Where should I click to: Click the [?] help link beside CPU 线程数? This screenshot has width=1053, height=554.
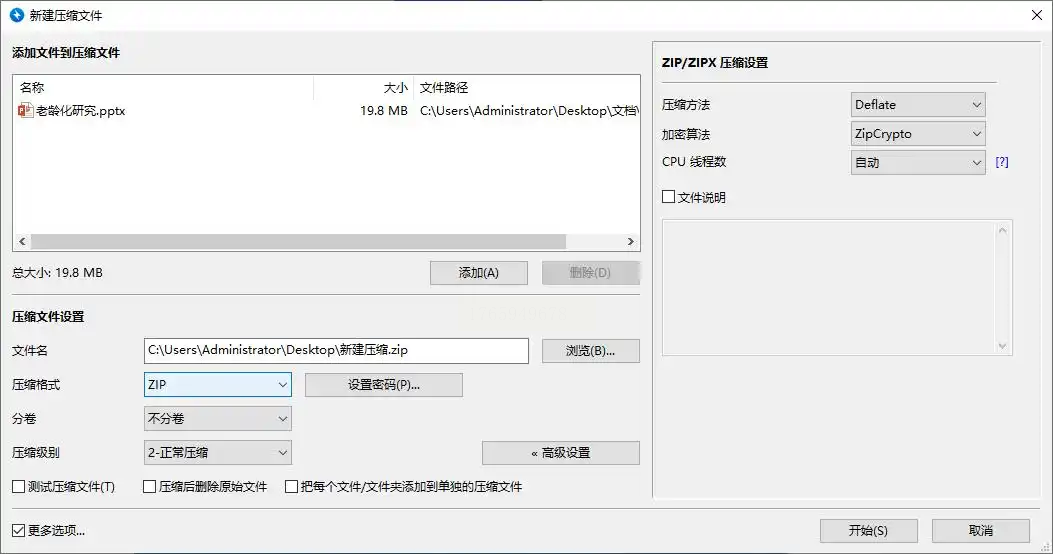click(1001, 162)
